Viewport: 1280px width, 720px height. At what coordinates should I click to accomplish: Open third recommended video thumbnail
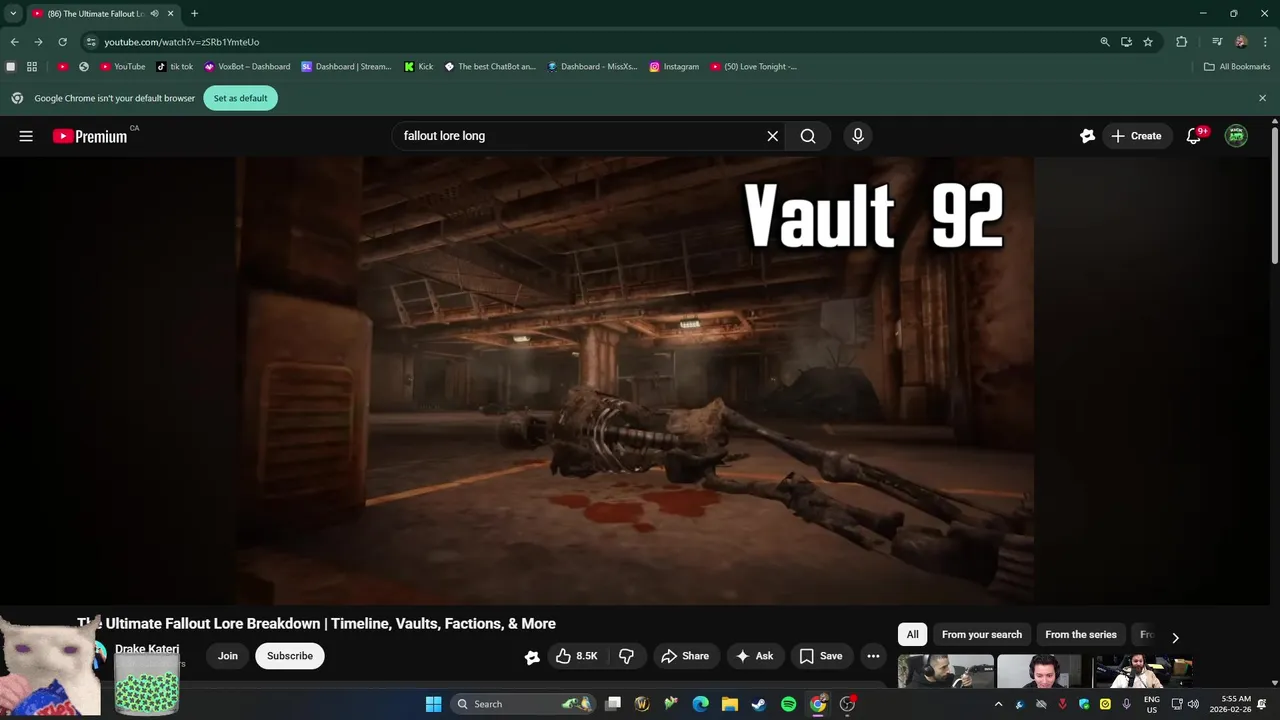tap(1142, 671)
